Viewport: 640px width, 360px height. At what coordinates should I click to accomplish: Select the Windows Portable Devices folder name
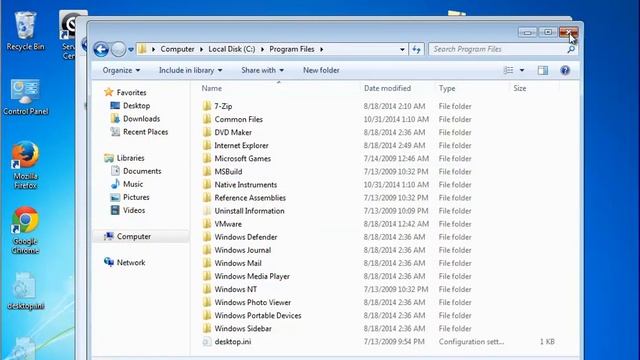(x=258, y=316)
